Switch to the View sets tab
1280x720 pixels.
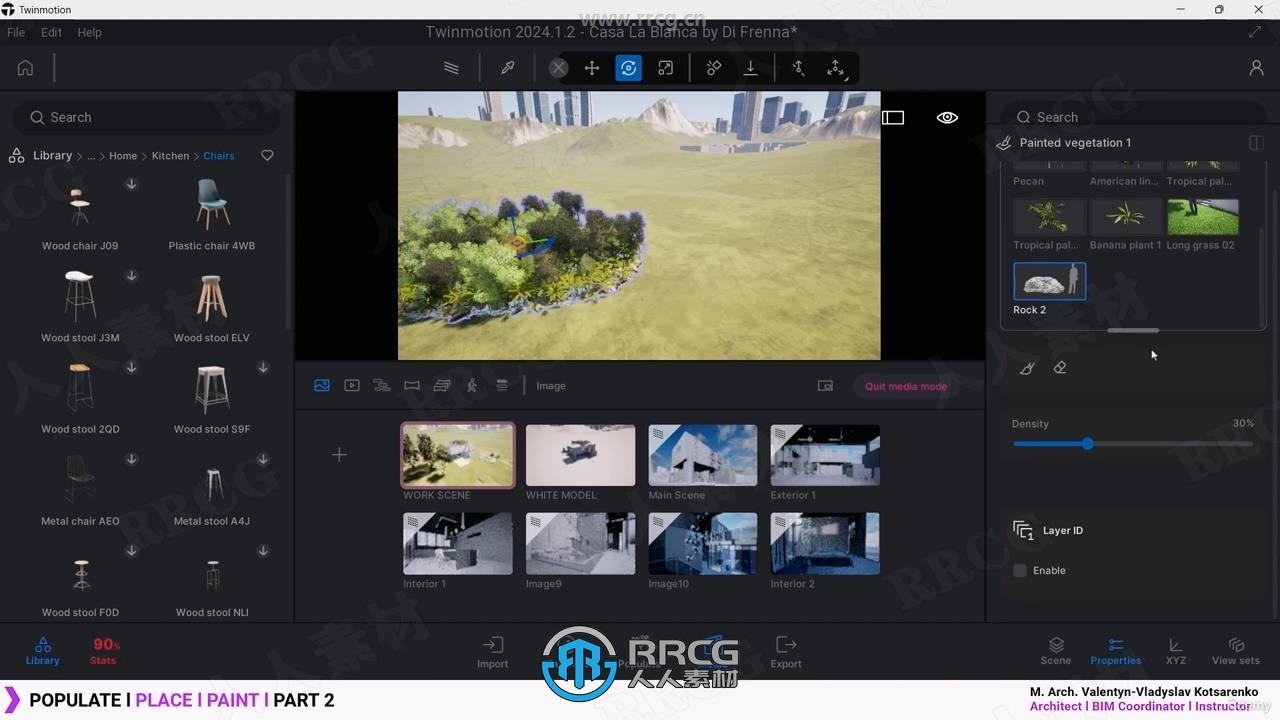click(1236, 652)
